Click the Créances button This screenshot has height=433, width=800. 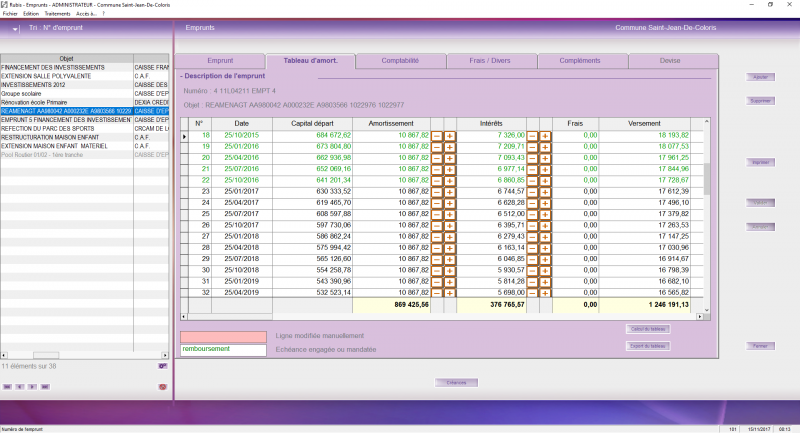coord(456,383)
